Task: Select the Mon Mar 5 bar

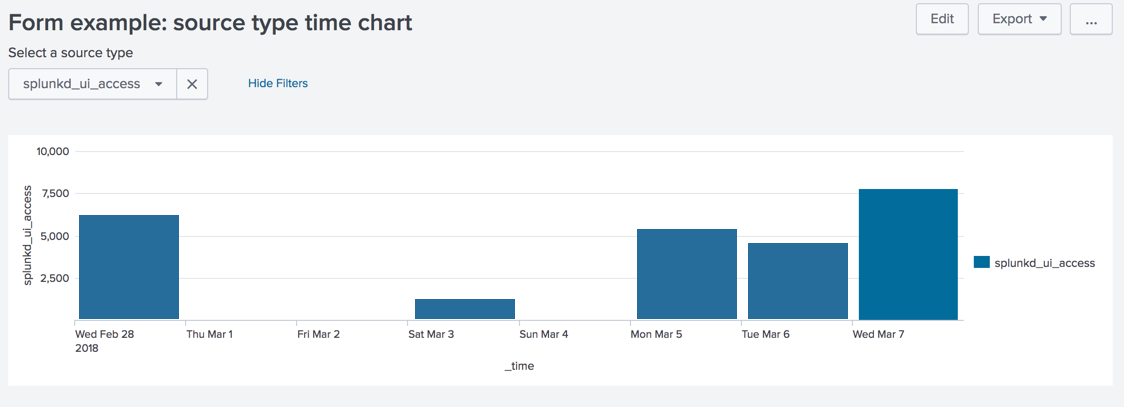Action: tap(687, 274)
